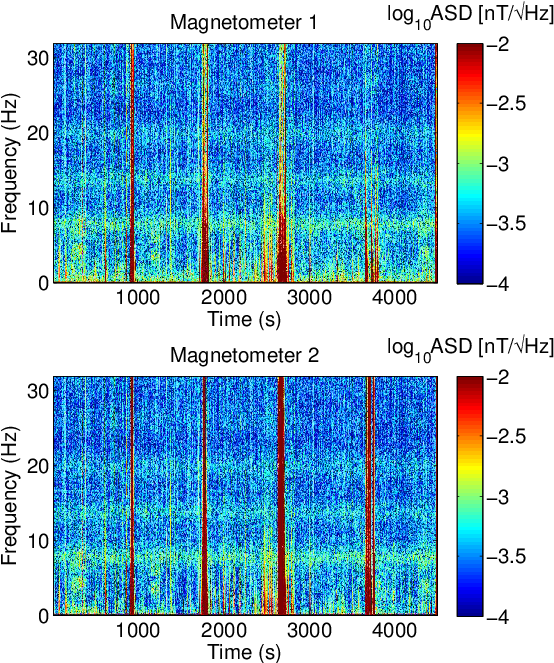Click the 4000 tick label on the top plot's time axis
This screenshot has width=554, height=663.
[x=395, y=298]
